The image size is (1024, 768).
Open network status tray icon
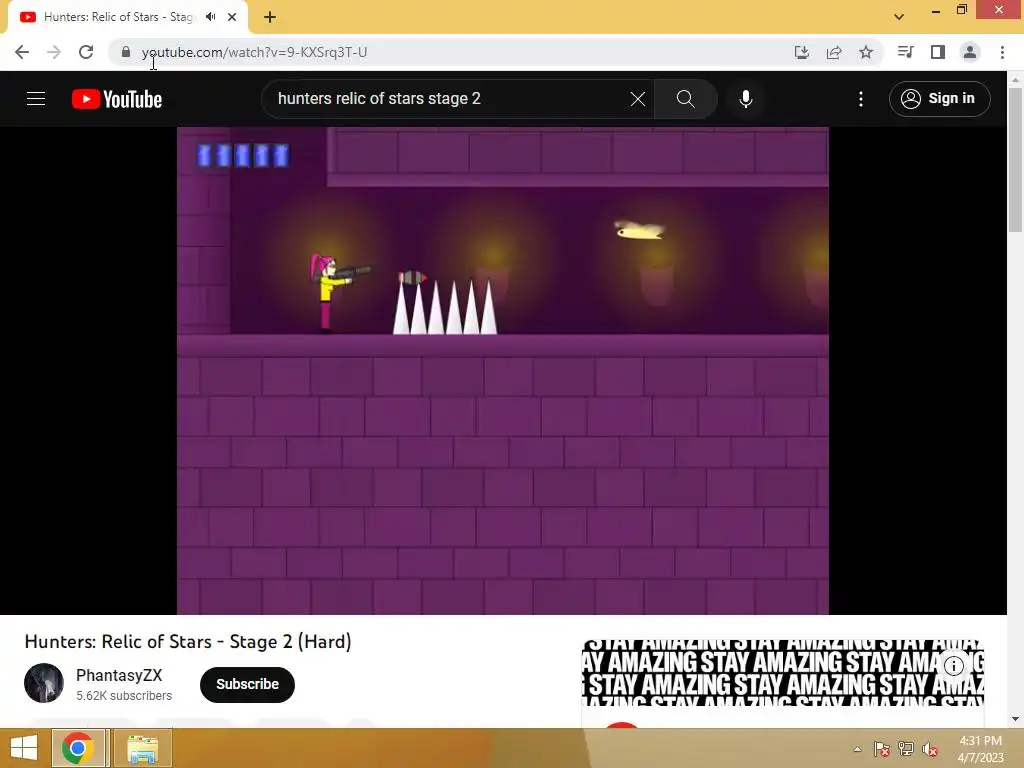(906, 749)
